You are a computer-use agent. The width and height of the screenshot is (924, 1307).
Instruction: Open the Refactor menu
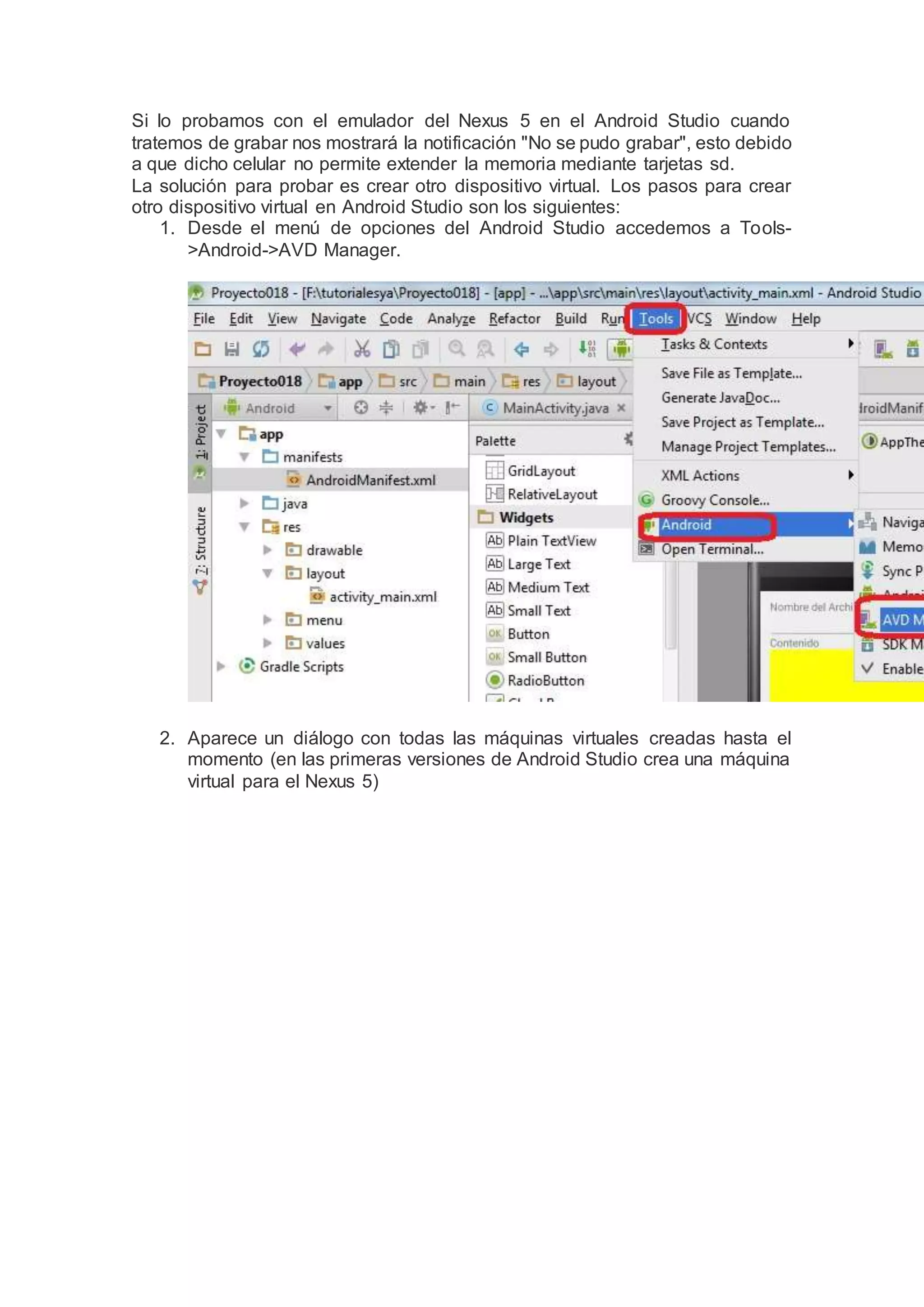click(514, 318)
